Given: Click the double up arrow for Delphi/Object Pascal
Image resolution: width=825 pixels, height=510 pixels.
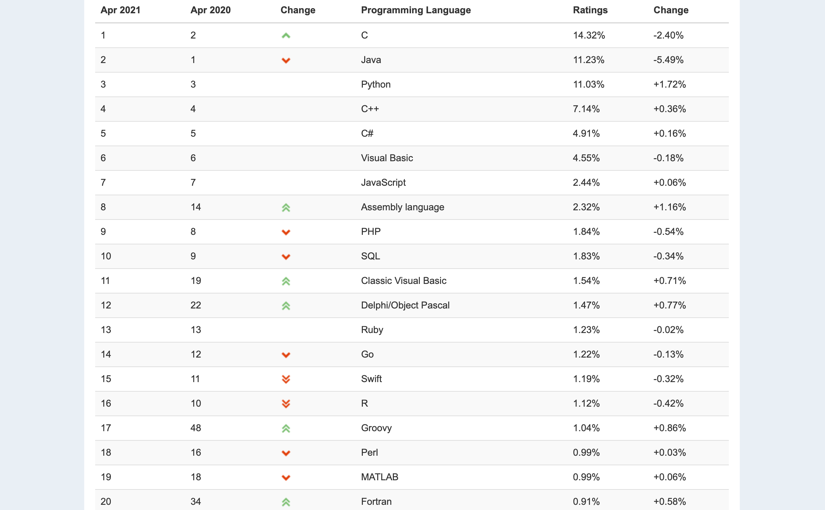Looking at the screenshot, I should coord(286,306).
